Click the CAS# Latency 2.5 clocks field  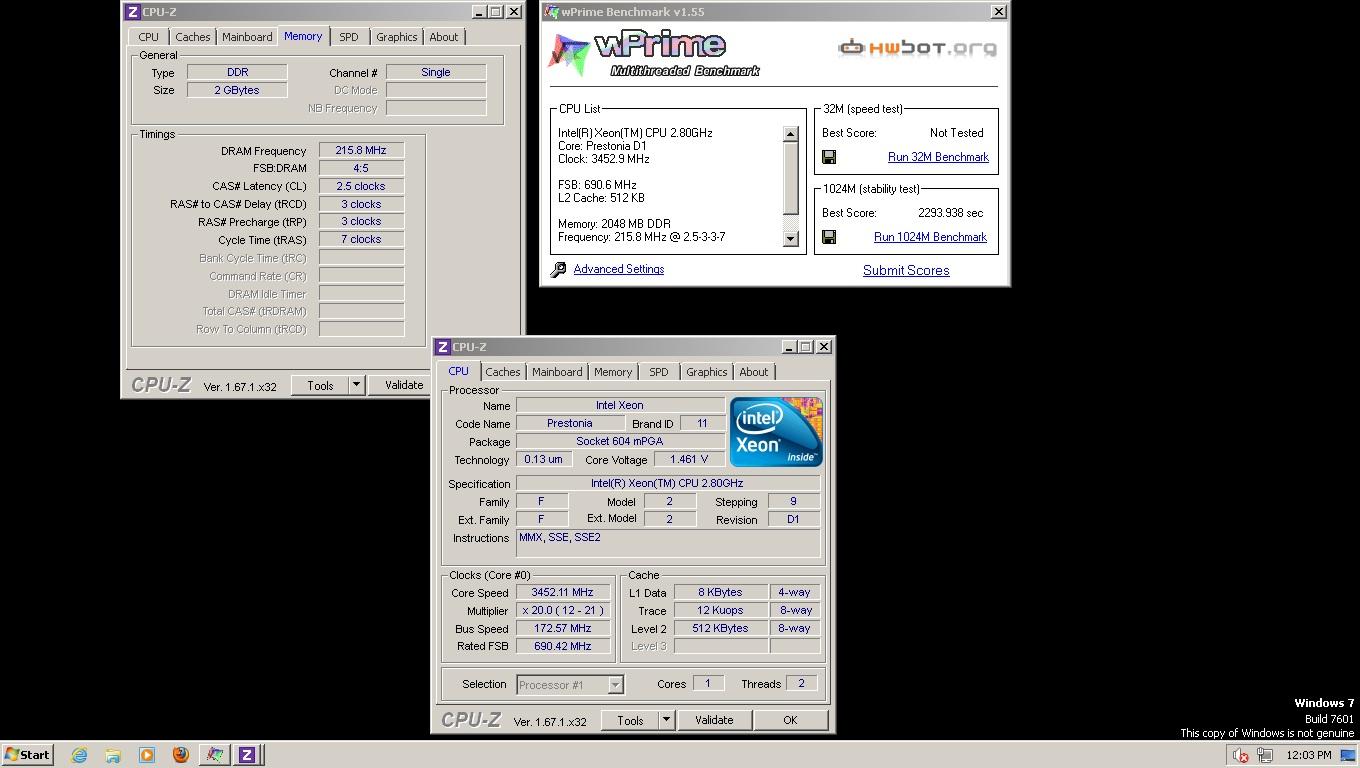361,186
